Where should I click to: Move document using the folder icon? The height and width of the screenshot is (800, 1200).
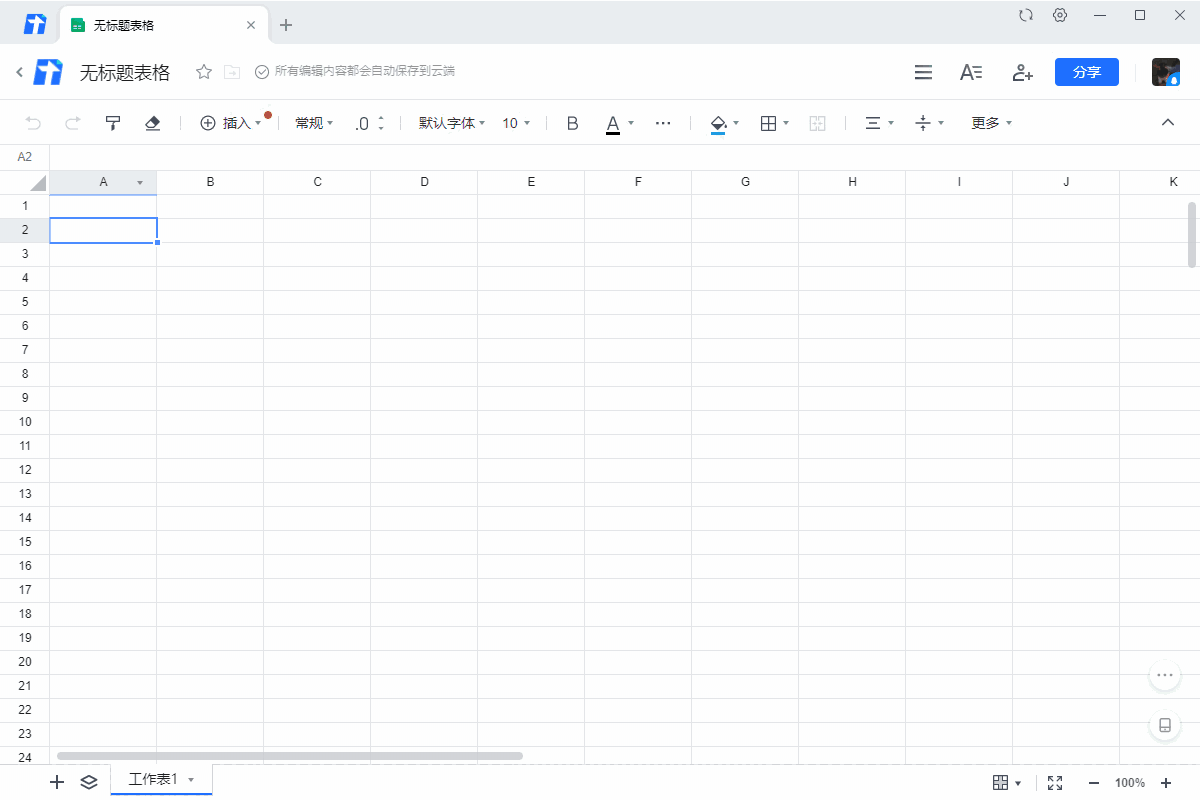pyautogui.click(x=232, y=72)
